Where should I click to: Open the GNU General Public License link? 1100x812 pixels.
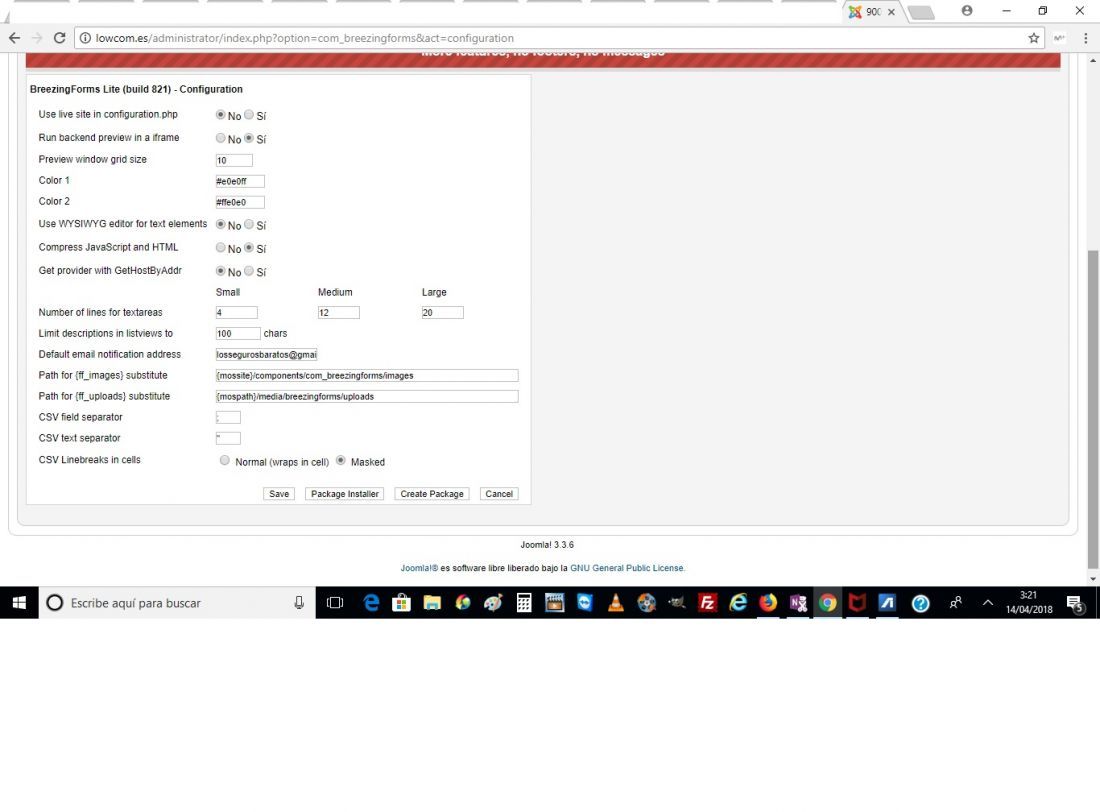point(627,568)
